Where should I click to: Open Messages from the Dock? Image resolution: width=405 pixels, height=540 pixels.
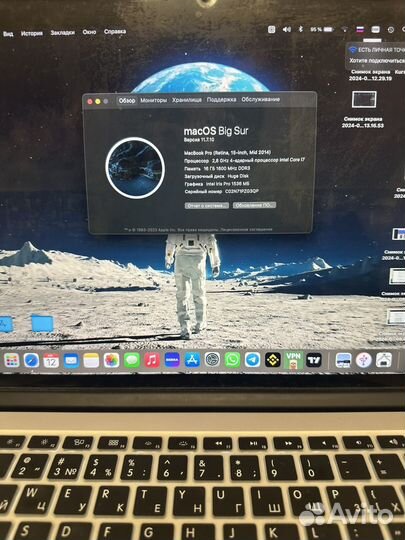click(x=132, y=361)
